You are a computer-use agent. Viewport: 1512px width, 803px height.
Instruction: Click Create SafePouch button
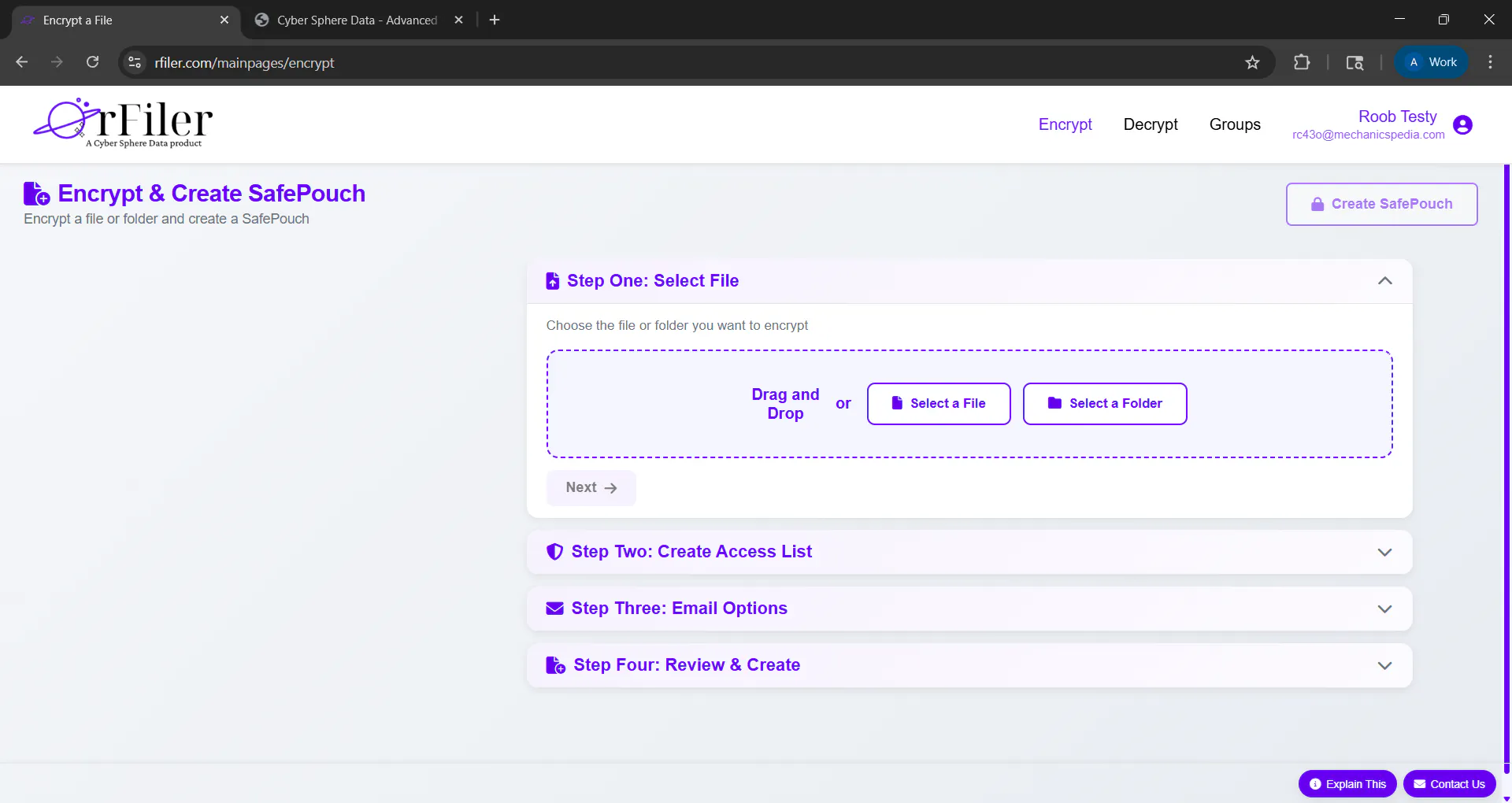pyautogui.click(x=1381, y=204)
